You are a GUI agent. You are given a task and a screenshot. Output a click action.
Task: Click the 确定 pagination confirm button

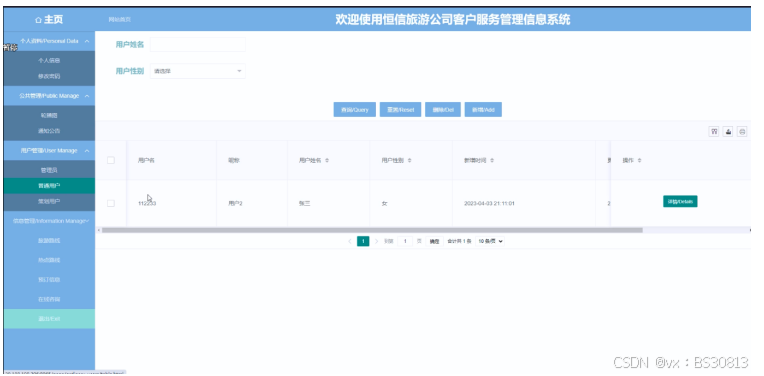click(434, 241)
